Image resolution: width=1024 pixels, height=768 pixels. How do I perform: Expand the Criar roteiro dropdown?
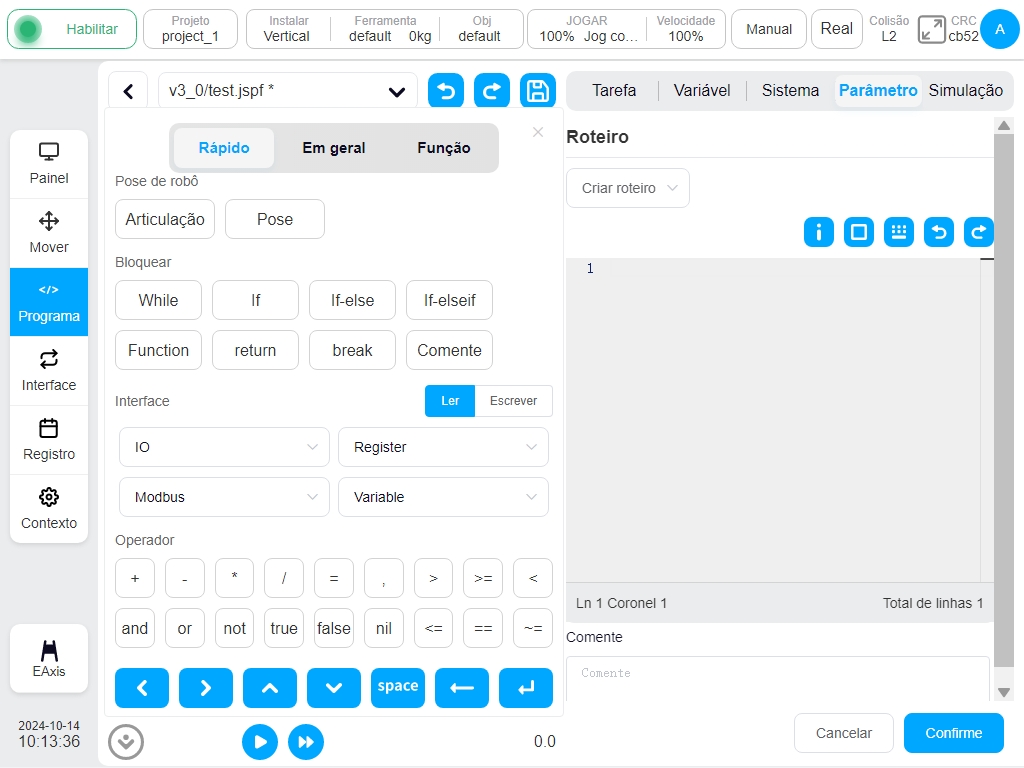628,188
